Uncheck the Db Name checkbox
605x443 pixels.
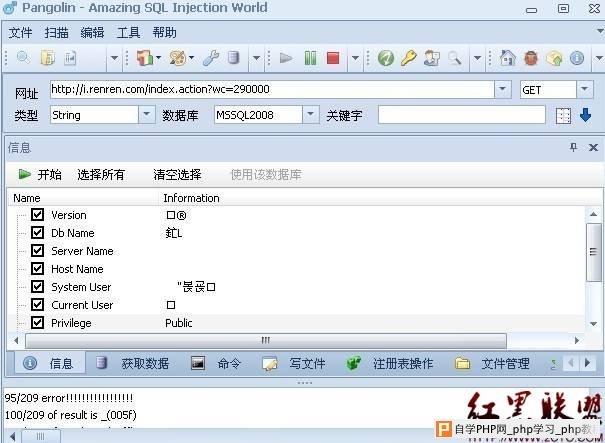[37, 233]
